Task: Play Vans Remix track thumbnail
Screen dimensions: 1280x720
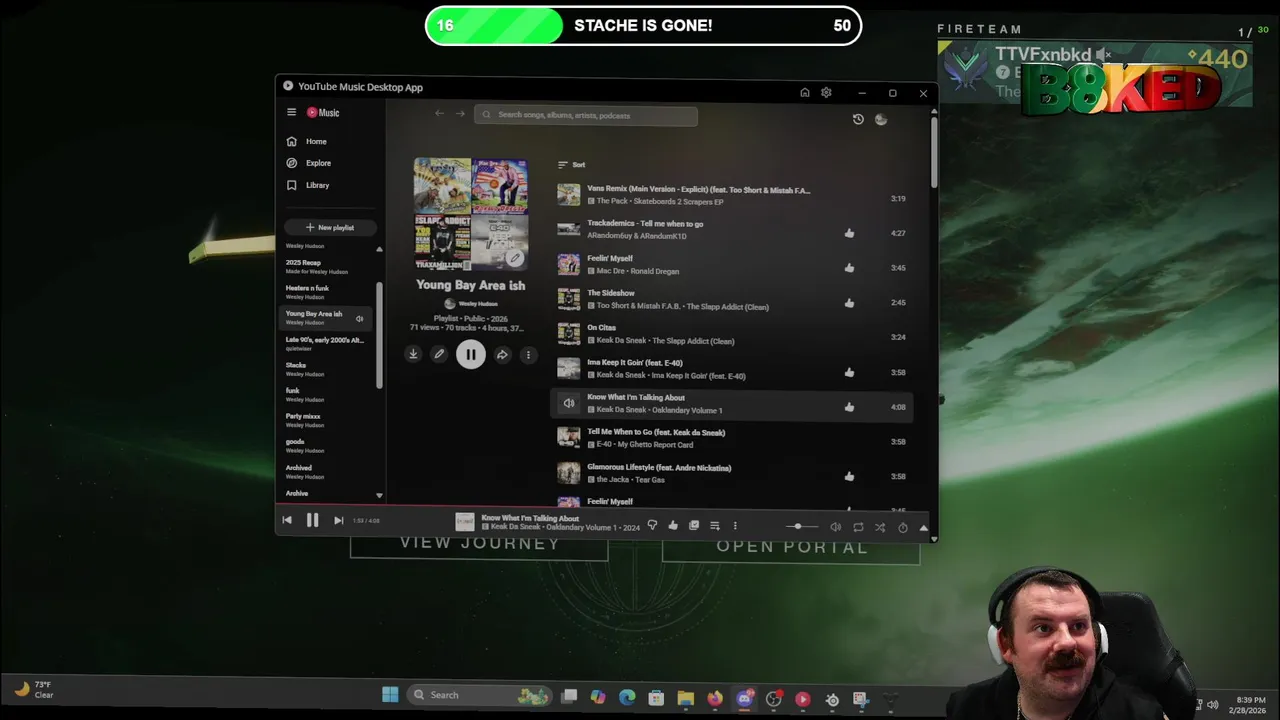Action: point(568,195)
